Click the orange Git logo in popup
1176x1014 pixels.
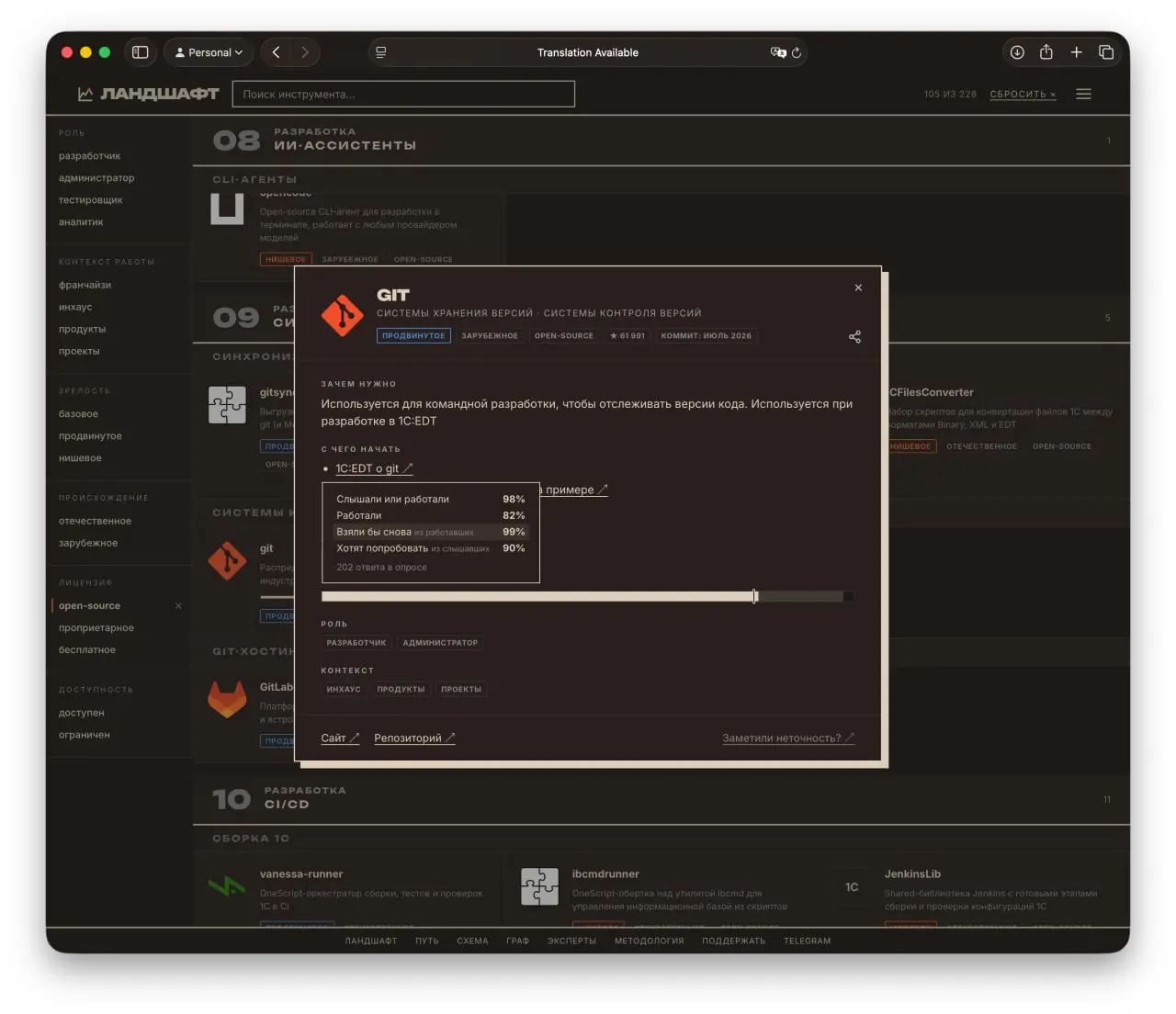point(343,315)
